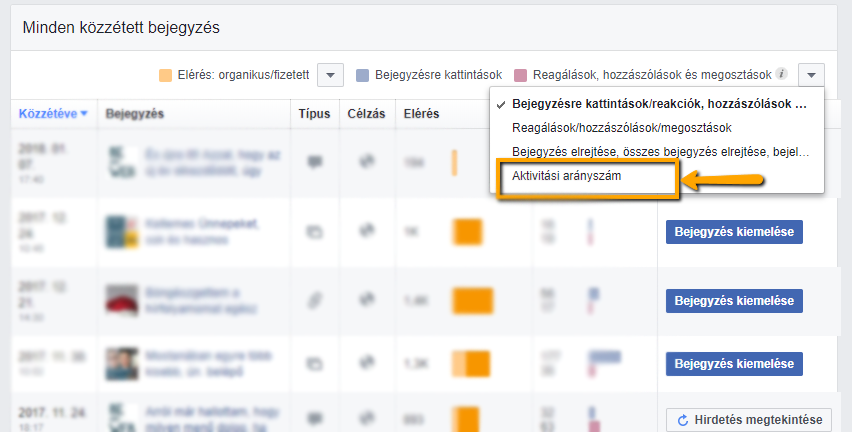Image resolution: width=852 pixels, height=432 pixels.
Task: Click the Célzás column header
Action: point(366,114)
